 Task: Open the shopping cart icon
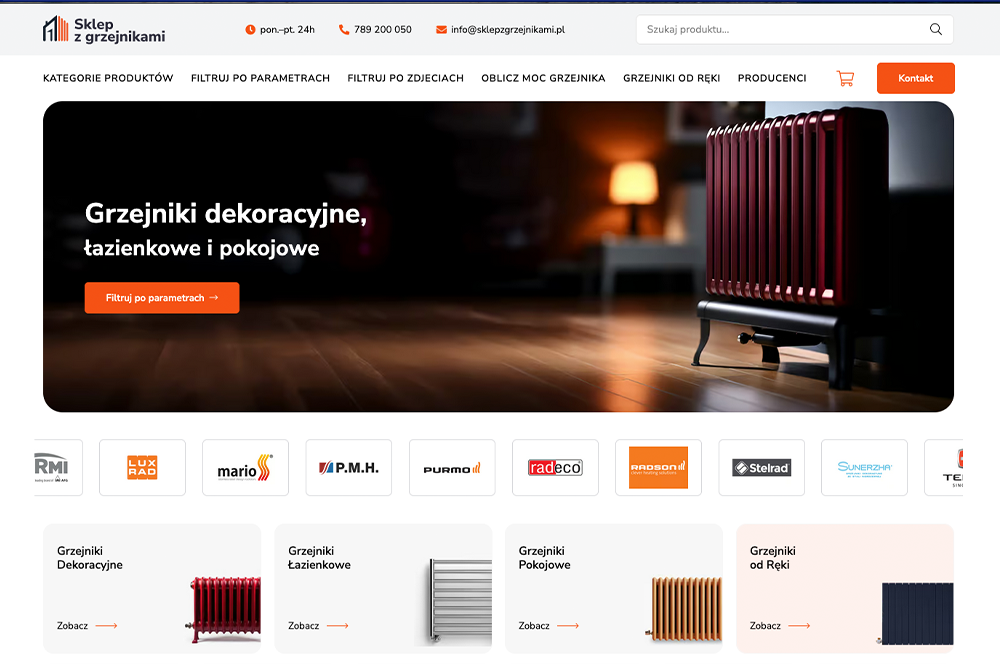click(845, 78)
